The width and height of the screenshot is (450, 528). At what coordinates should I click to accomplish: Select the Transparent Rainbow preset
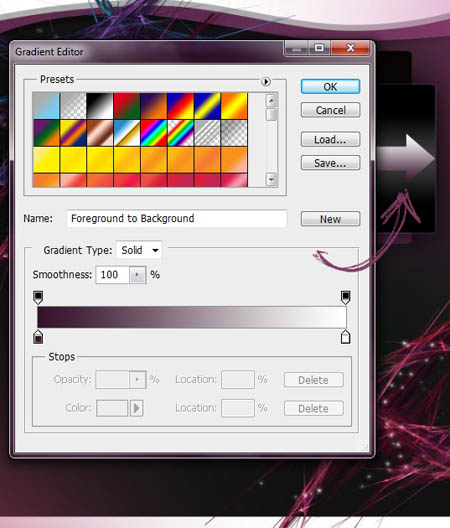181,133
